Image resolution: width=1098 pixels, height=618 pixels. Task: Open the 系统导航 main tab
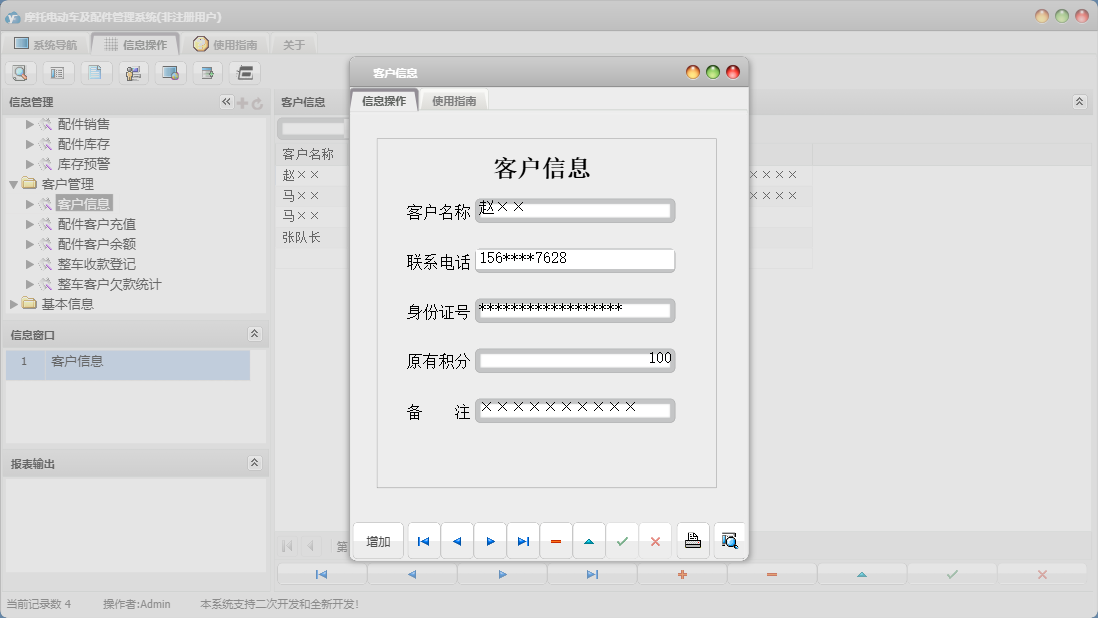[x=45, y=44]
